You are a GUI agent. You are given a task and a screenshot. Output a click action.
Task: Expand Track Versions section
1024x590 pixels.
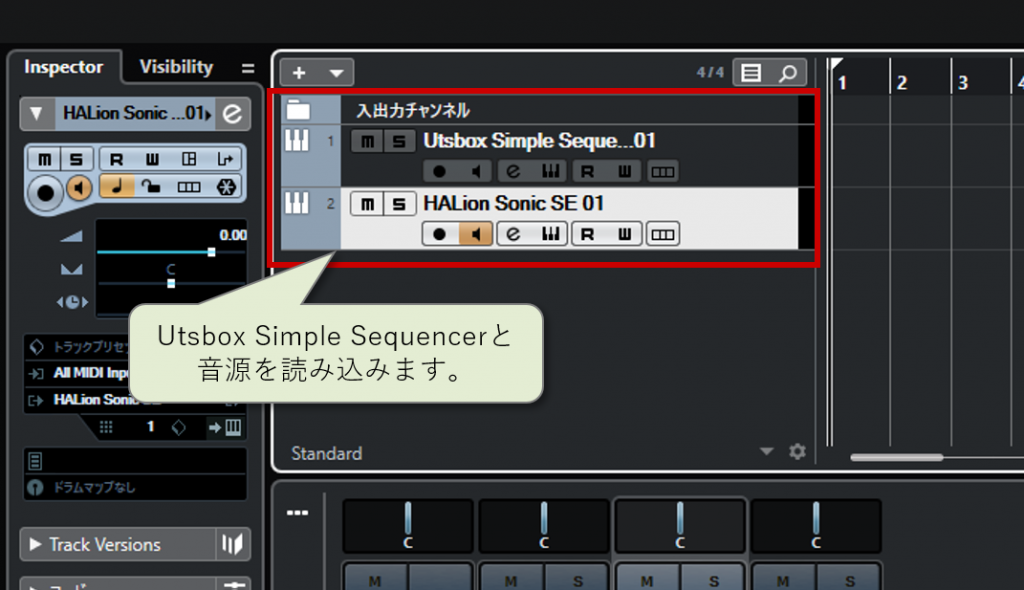point(36,544)
